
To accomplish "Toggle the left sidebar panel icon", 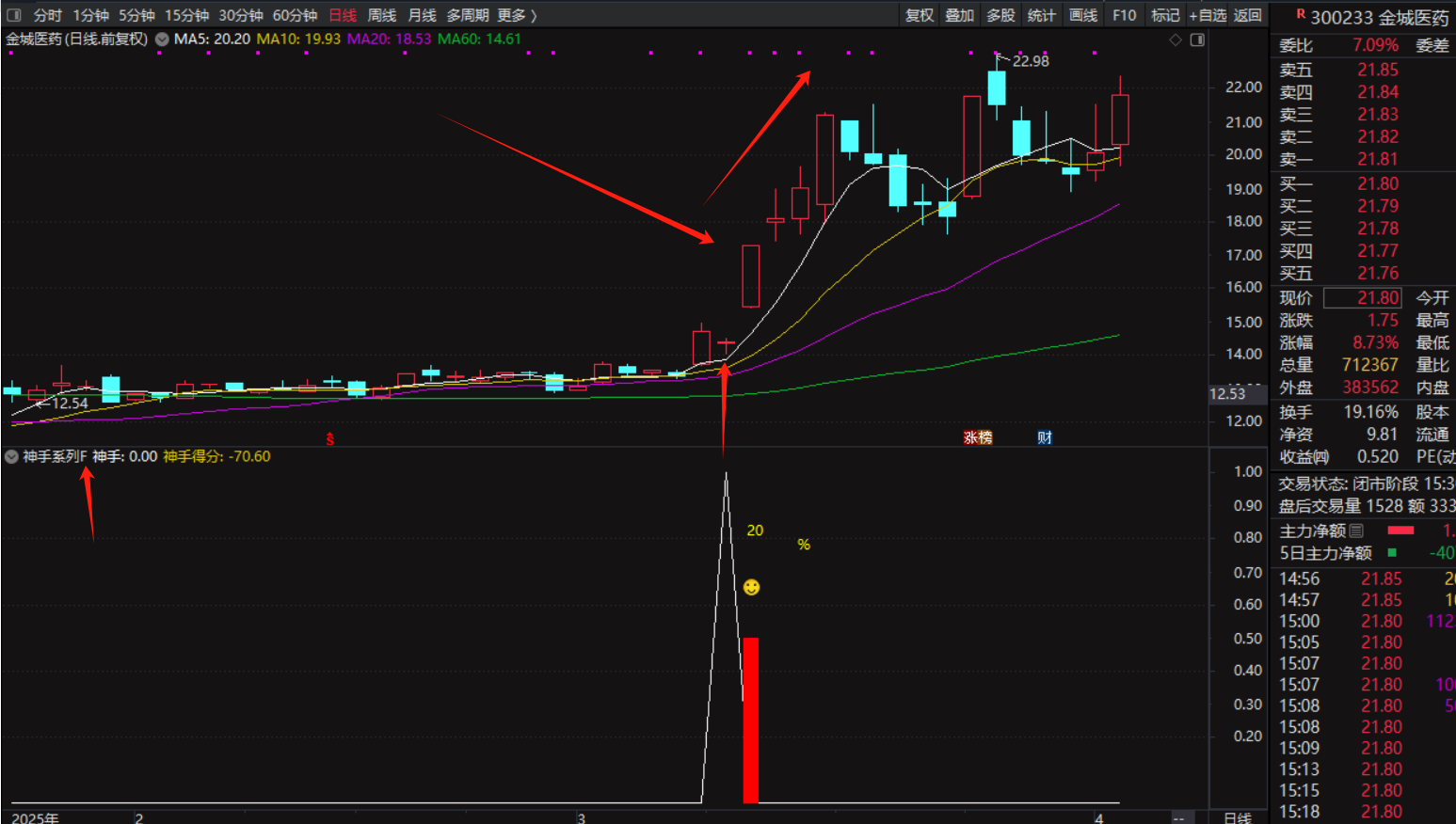I will (14, 15).
